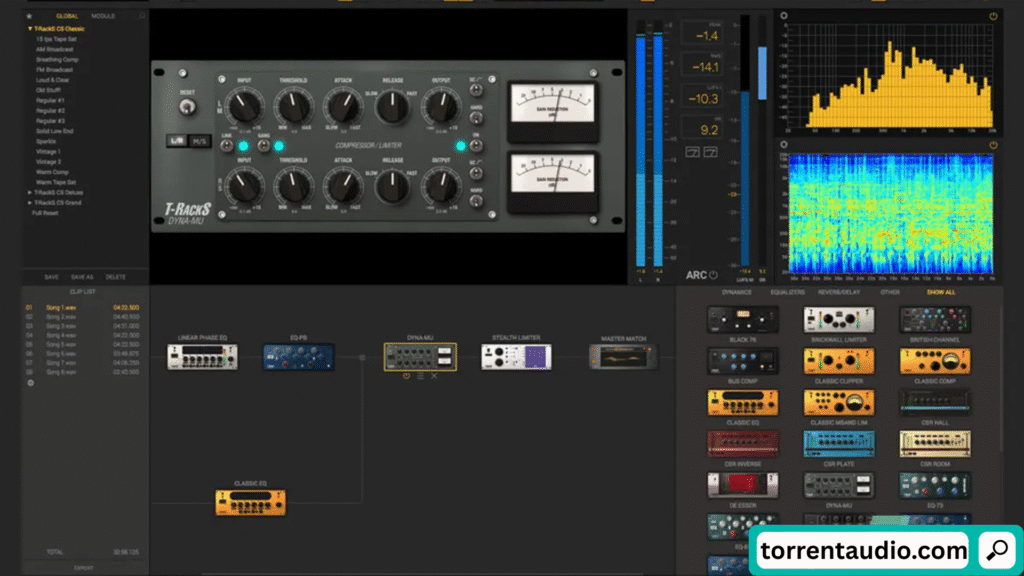Click the Master Match chain module
Image resolution: width=1024 pixels, height=576 pixels.
624,357
